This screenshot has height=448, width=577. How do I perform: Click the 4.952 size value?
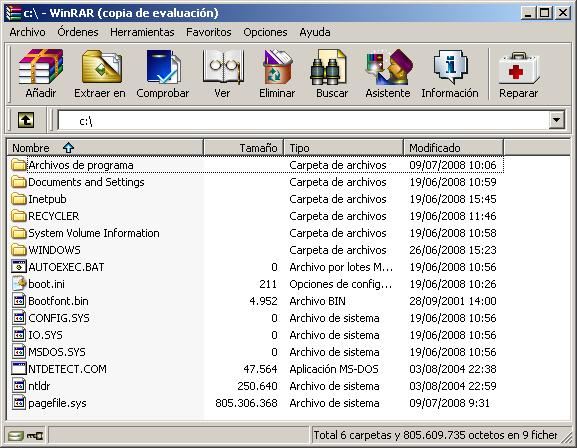click(263, 301)
